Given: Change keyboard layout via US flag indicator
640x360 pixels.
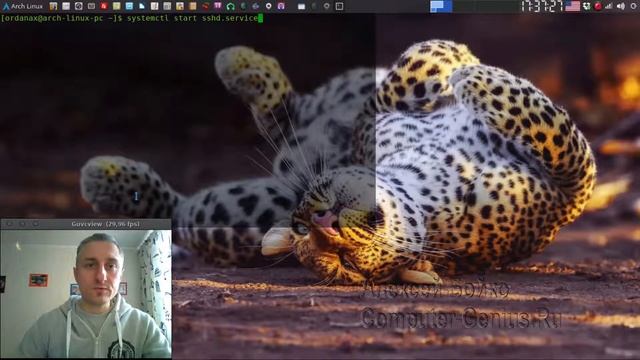Looking at the screenshot, I should 572,6.
